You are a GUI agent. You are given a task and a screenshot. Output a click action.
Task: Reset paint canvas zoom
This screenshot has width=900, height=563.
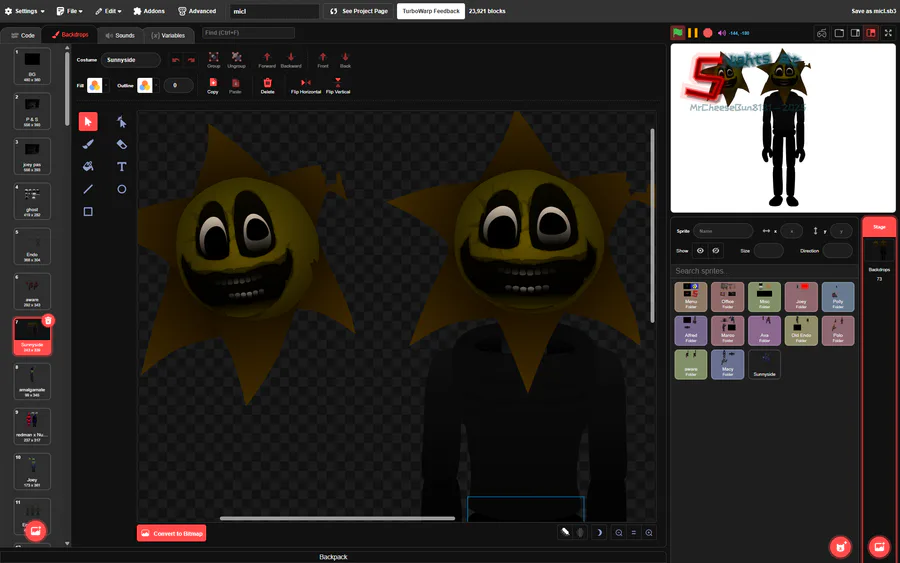point(634,533)
